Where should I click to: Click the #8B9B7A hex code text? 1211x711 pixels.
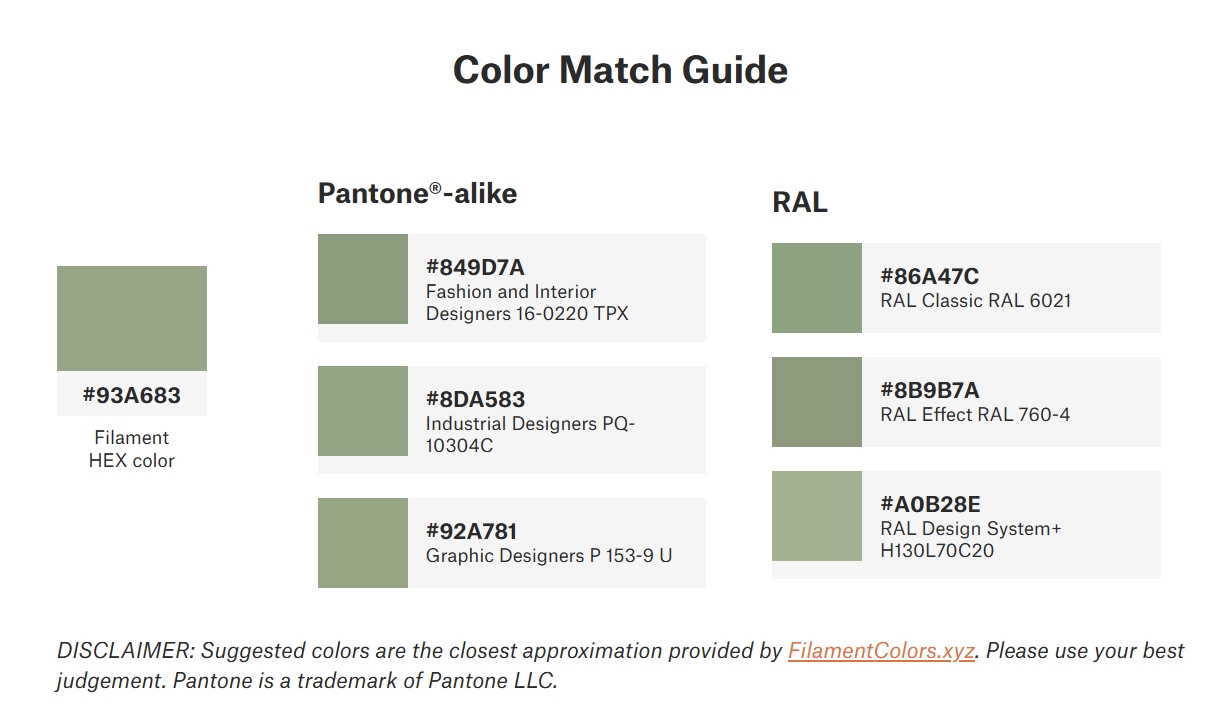pos(929,390)
